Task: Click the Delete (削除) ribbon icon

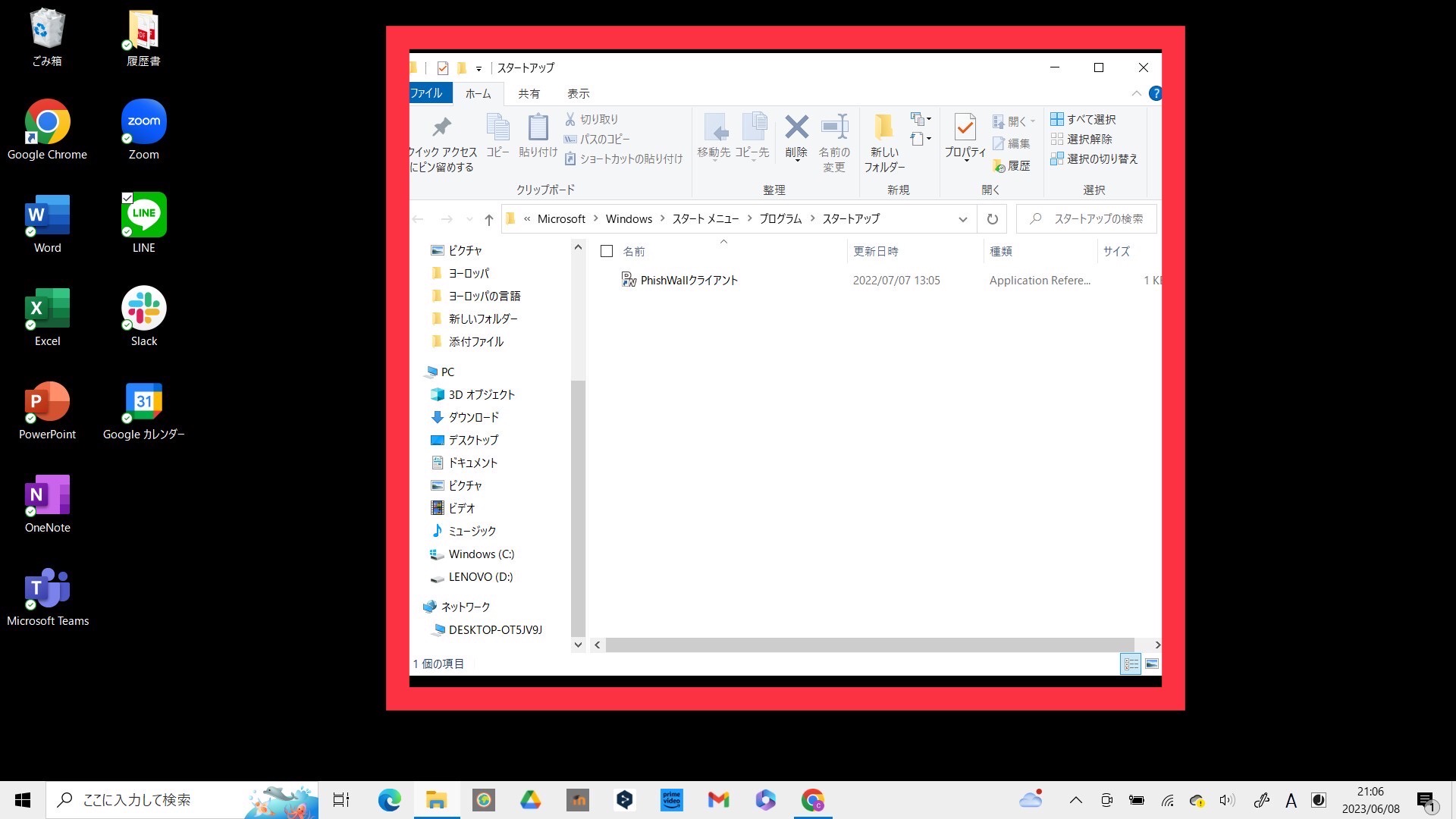Action: click(x=796, y=127)
